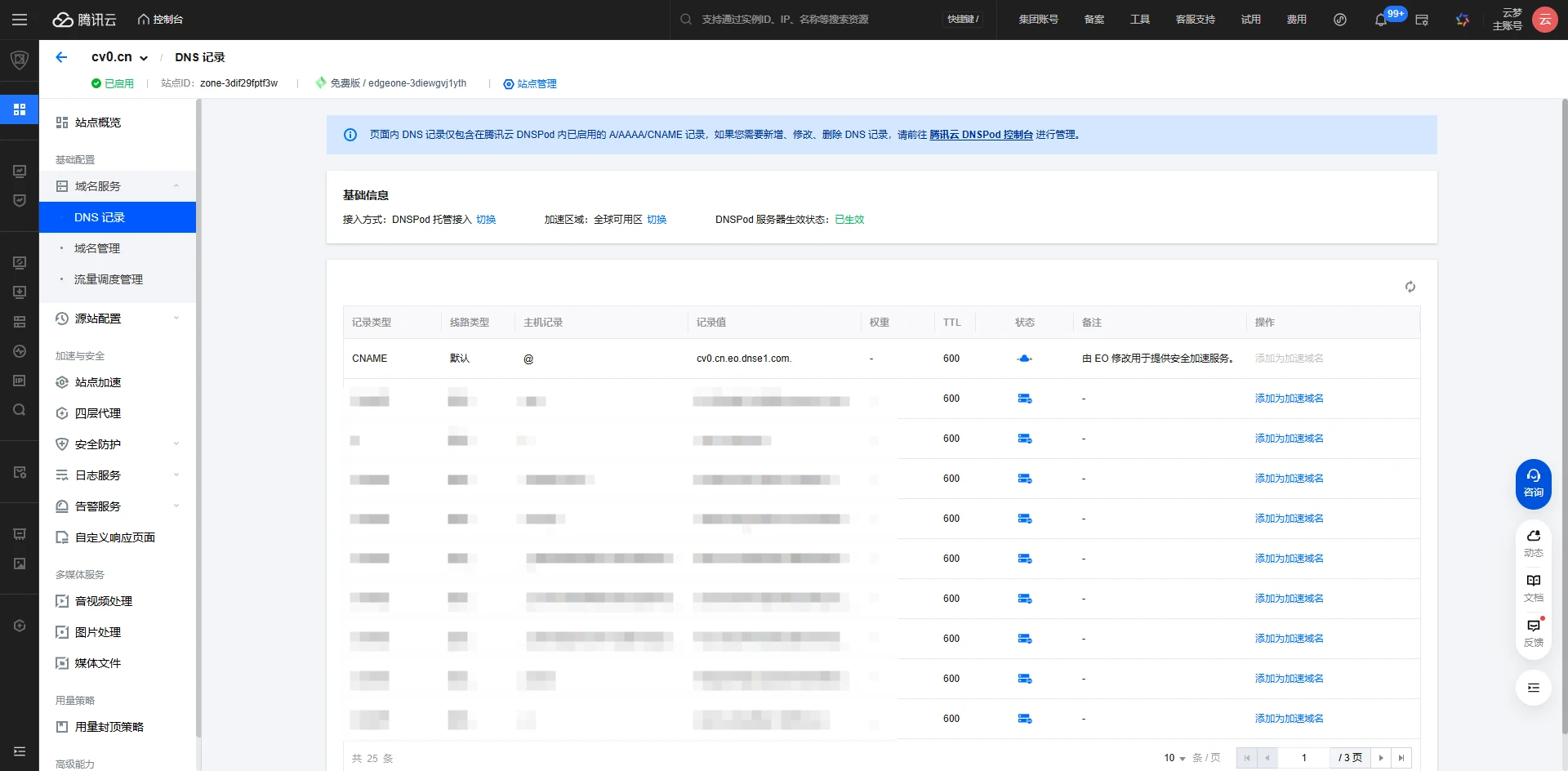Click the refresh icon above the DNS table
The image size is (1568, 771).
1410,287
